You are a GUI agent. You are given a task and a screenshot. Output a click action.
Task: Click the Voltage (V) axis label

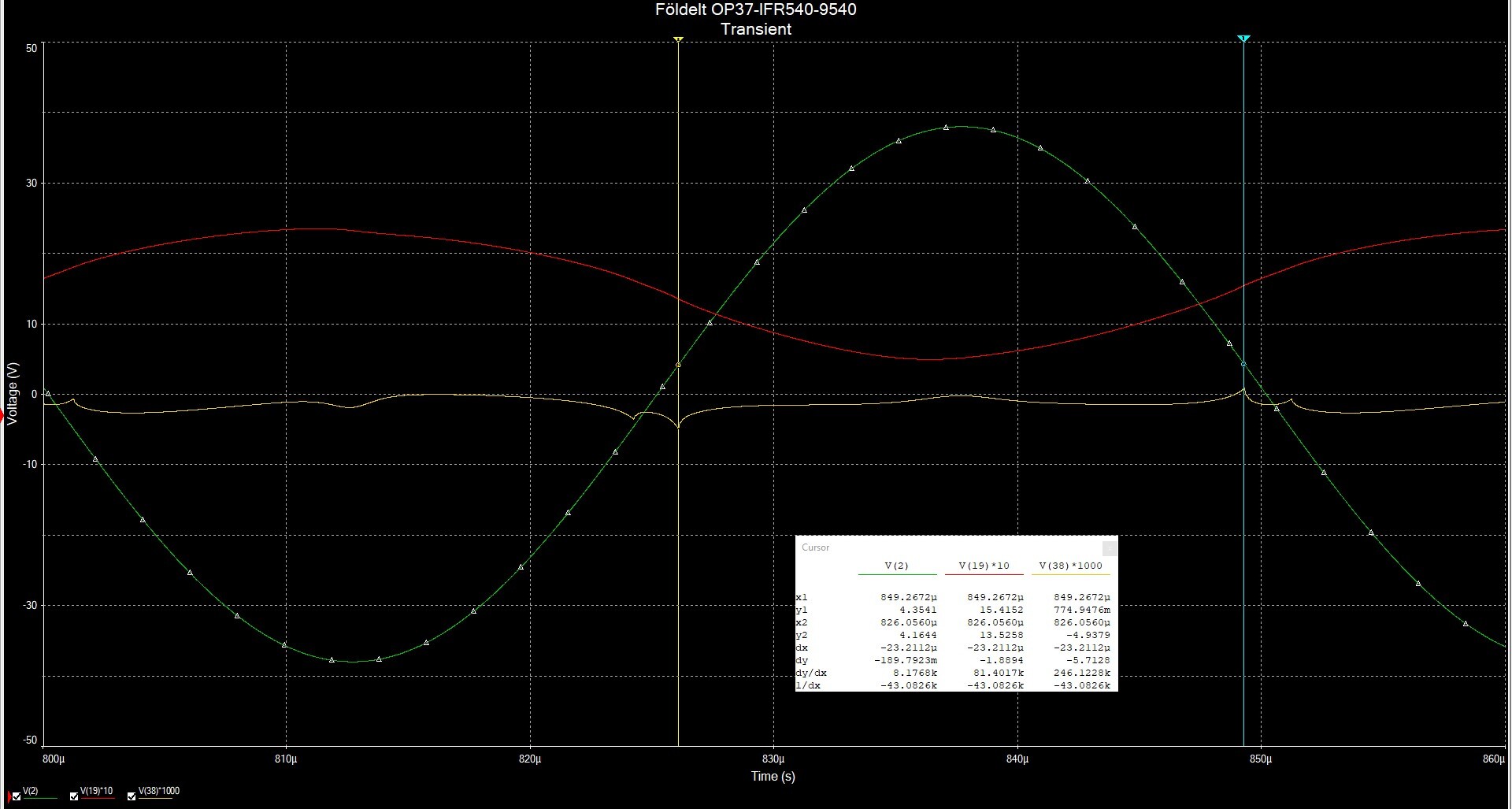12,394
